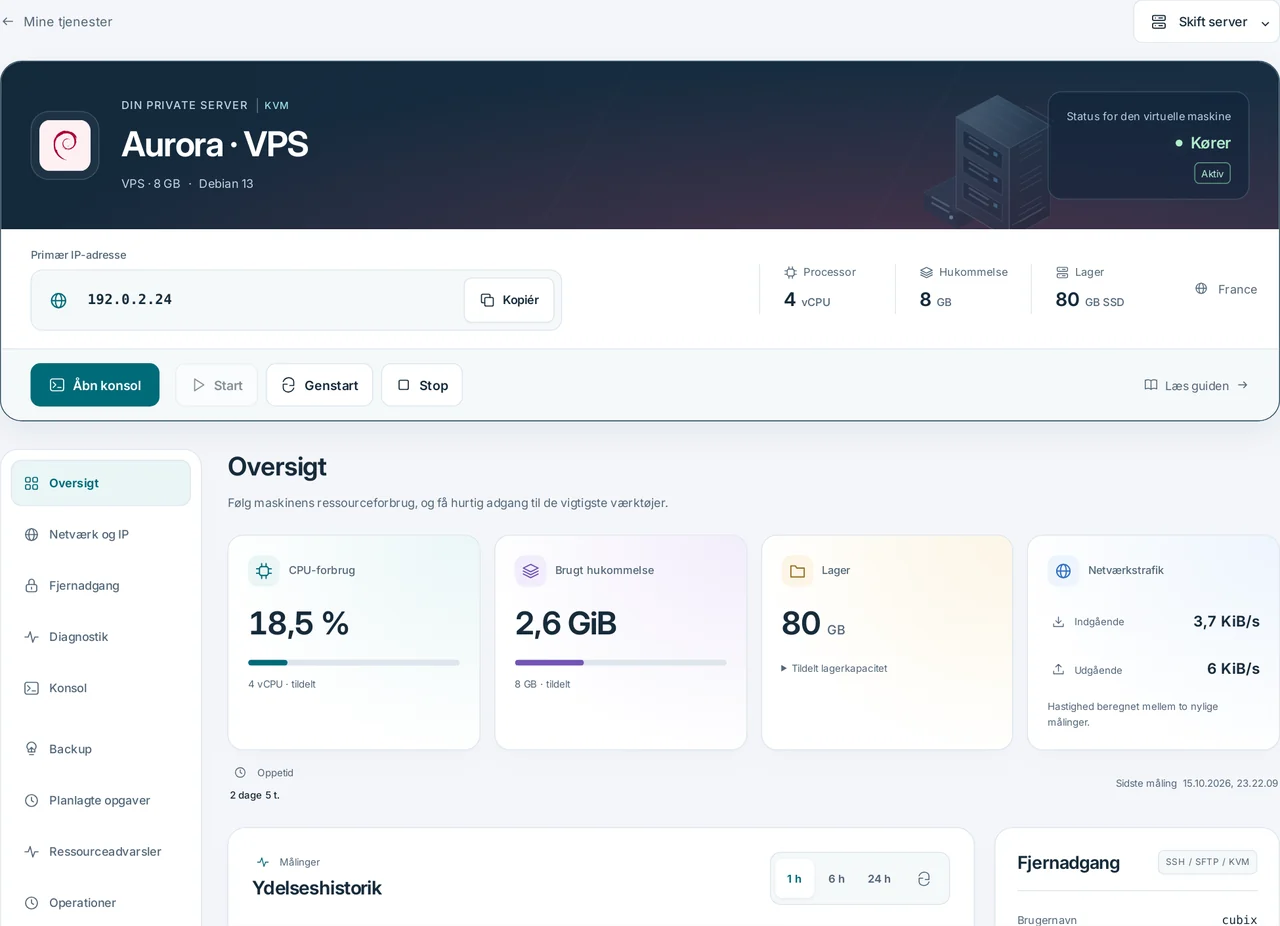Image resolution: width=1280 pixels, height=926 pixels.
Task: Switch chart range to 6 h
Action: [x=836, y=879]
